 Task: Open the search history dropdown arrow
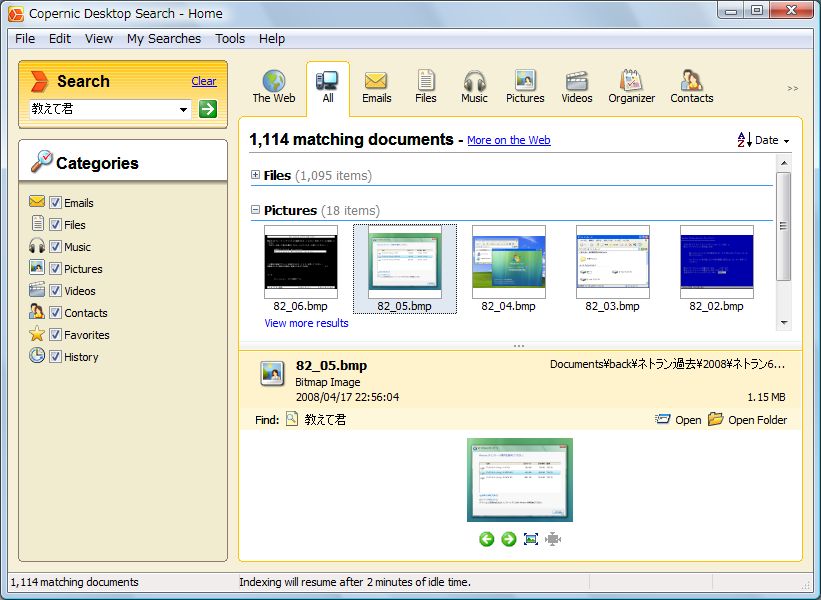[x=183, y=109]
